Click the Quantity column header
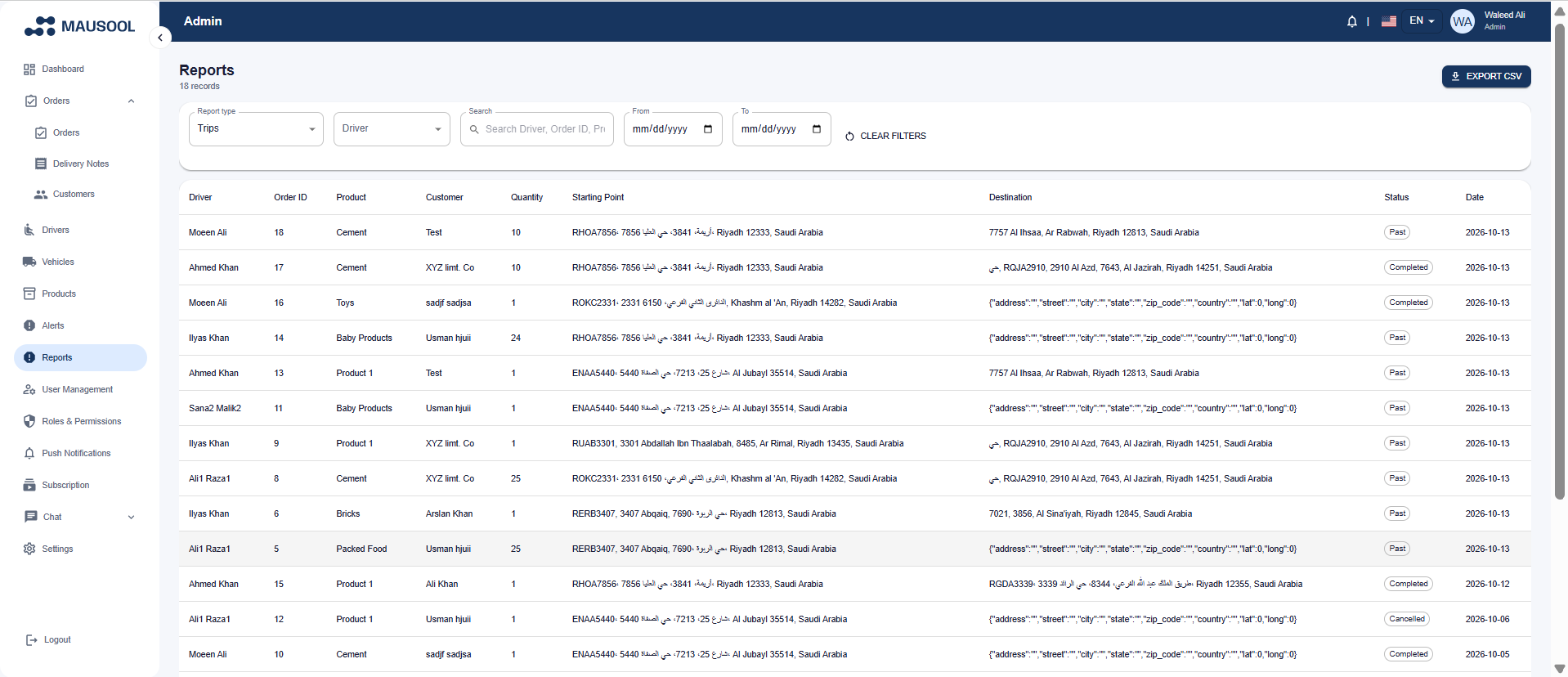The image size is (1568, 677). [x=526, y=197]
